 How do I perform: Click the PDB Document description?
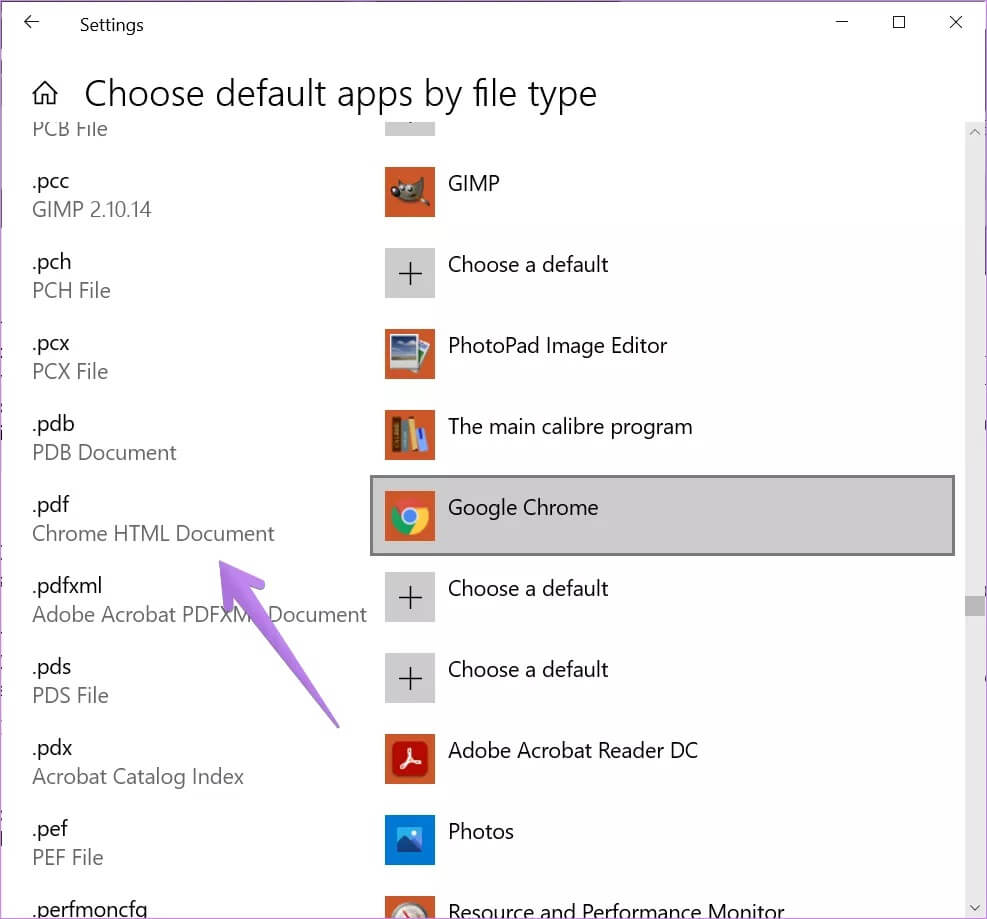pos(104,453)
